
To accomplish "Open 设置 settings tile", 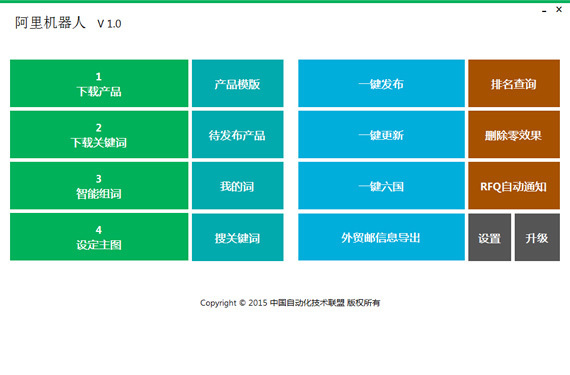I will 489,237.
